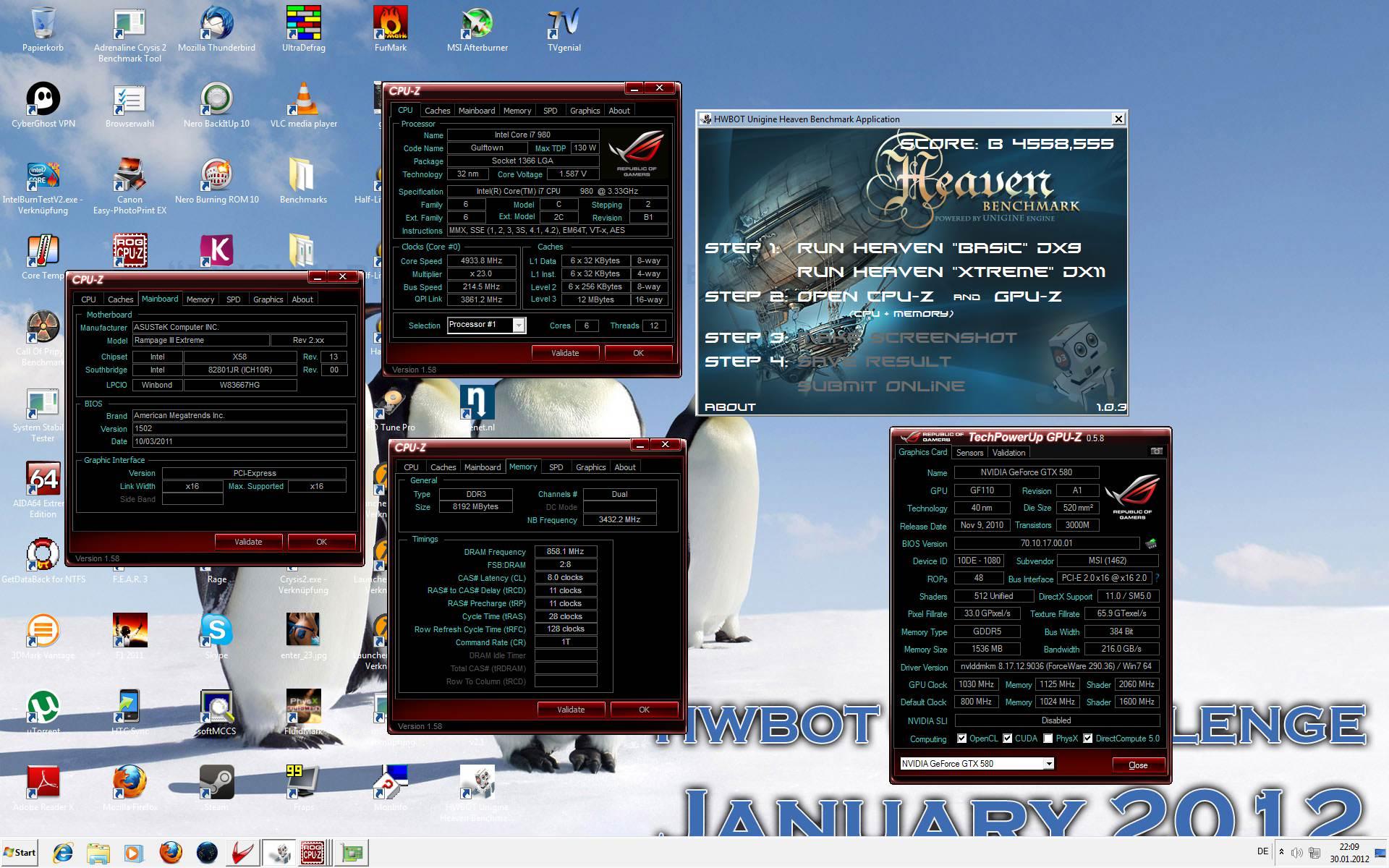Click DE language indicator in taskbar
Screen dimensions: 1389x868
(x=1262, y=851)
